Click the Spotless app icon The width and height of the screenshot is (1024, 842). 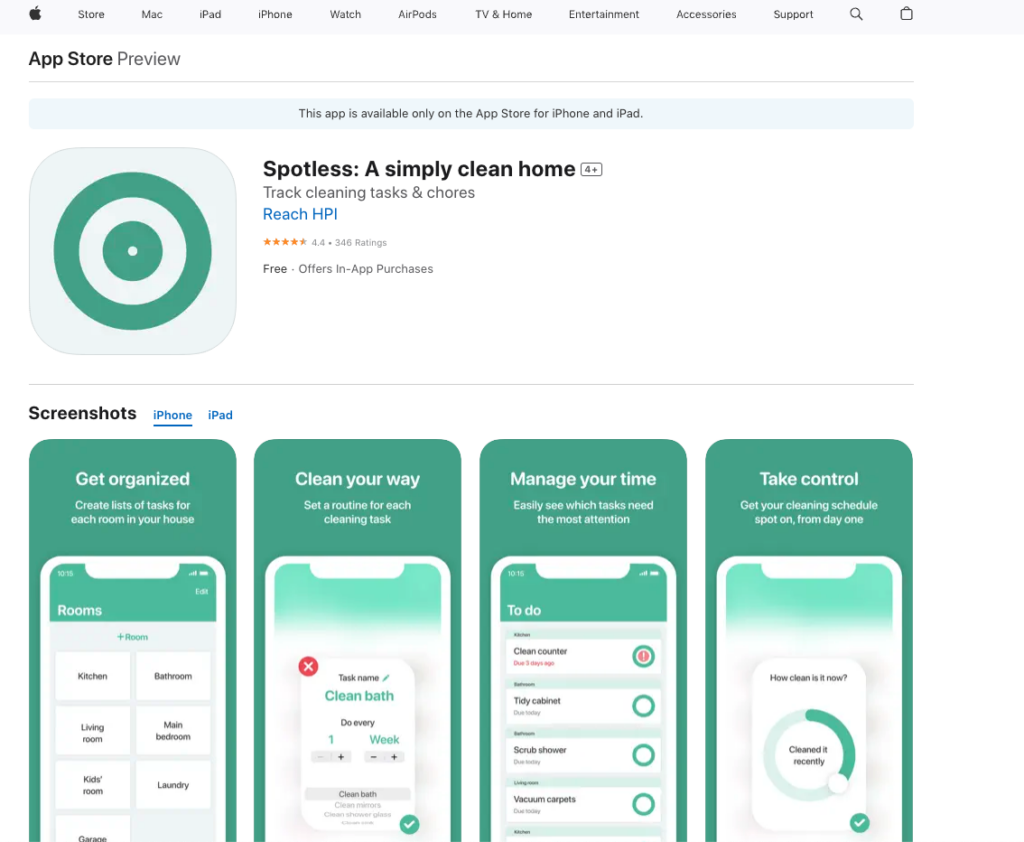click(133, 251)
